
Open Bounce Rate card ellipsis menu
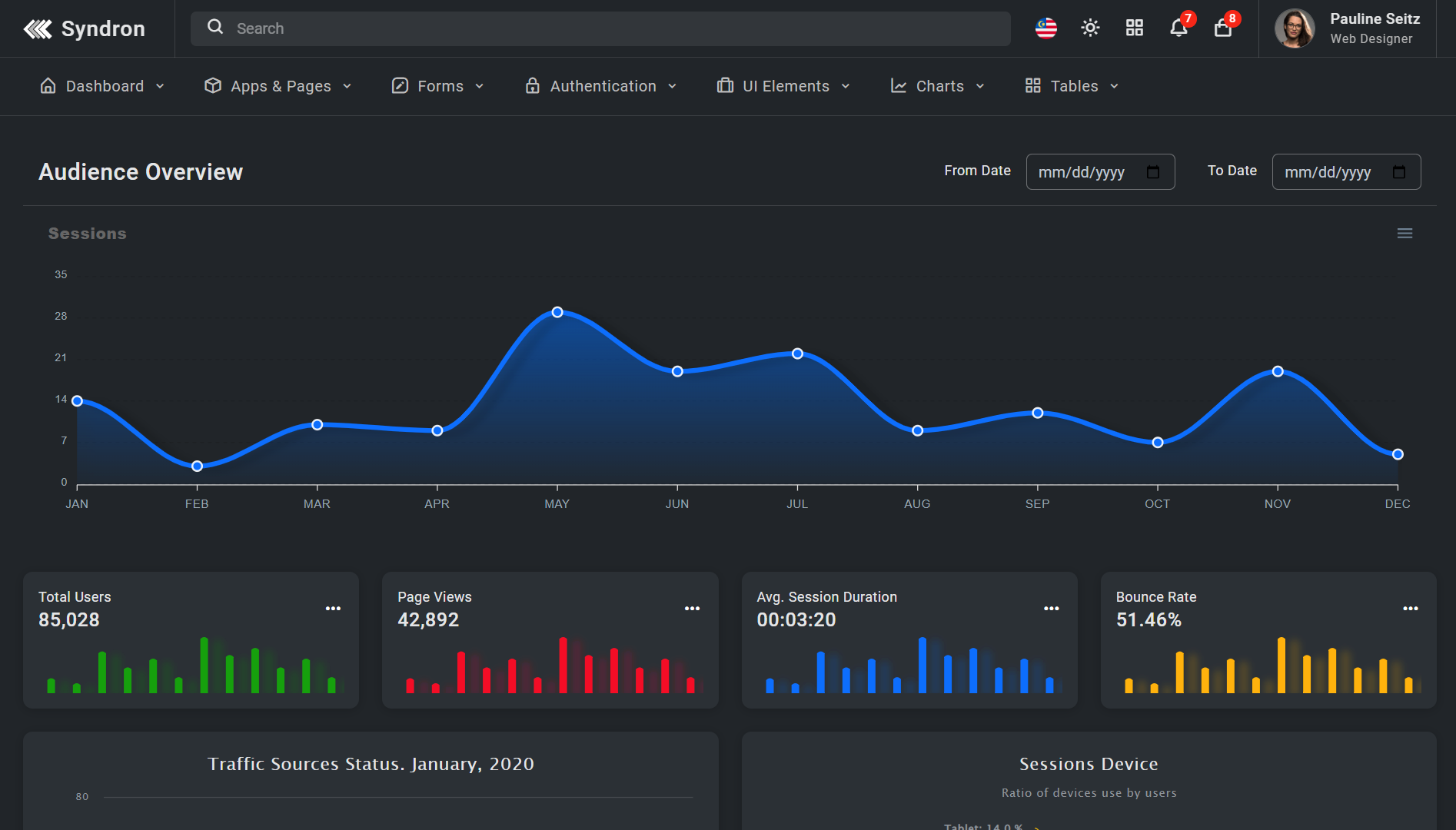coord(1411,608)
